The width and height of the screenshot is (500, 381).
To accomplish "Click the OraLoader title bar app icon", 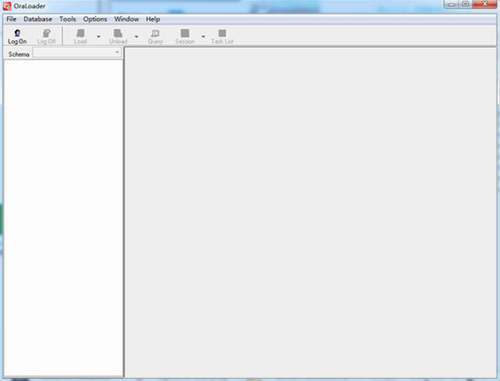I will coord(7,6).
